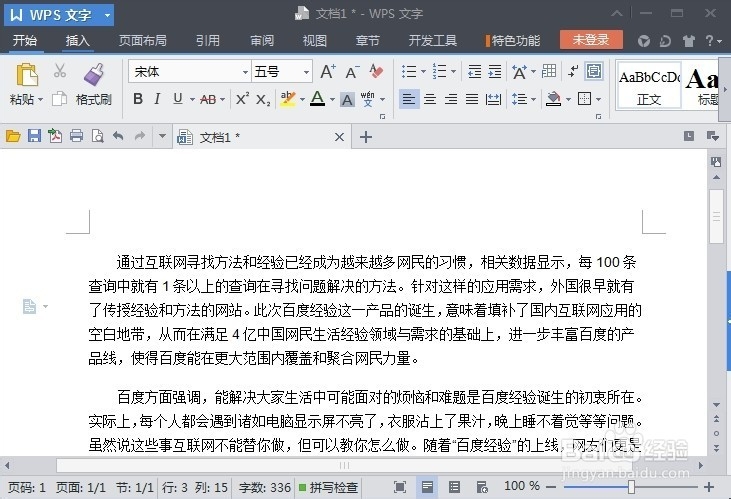Expand borders dropdown arrow
Image resolution: width=731 pixels, height=499 pixels.
point(599,99)
